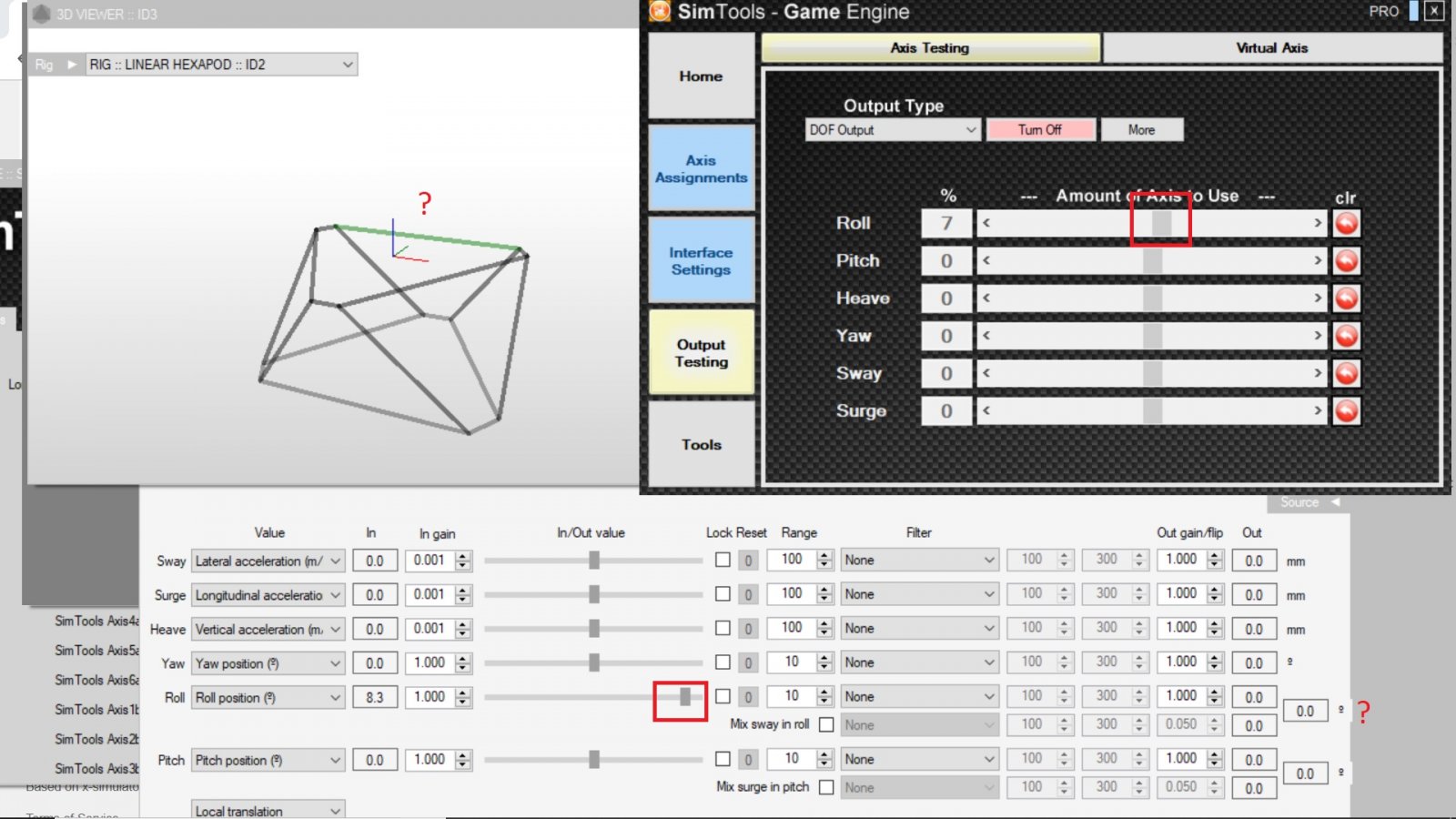Enable the Lock checkbox for Roll

723,696
